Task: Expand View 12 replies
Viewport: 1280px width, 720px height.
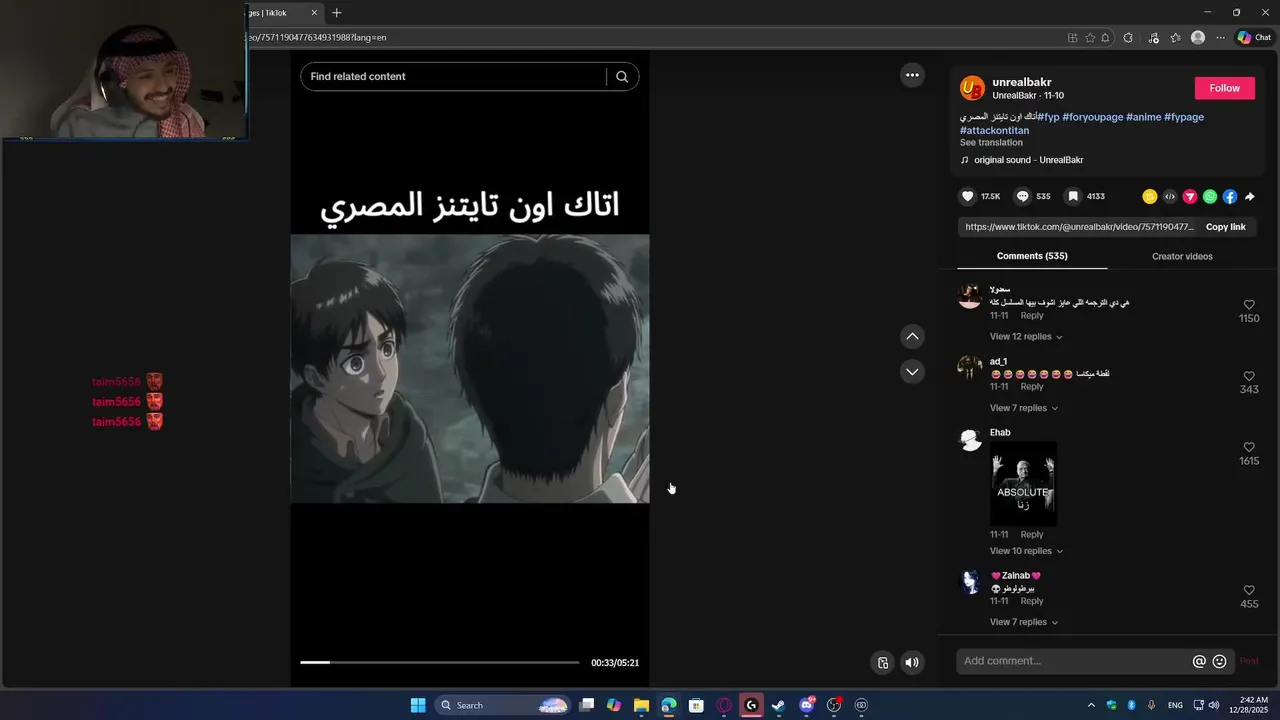Action: point(1026,337)
